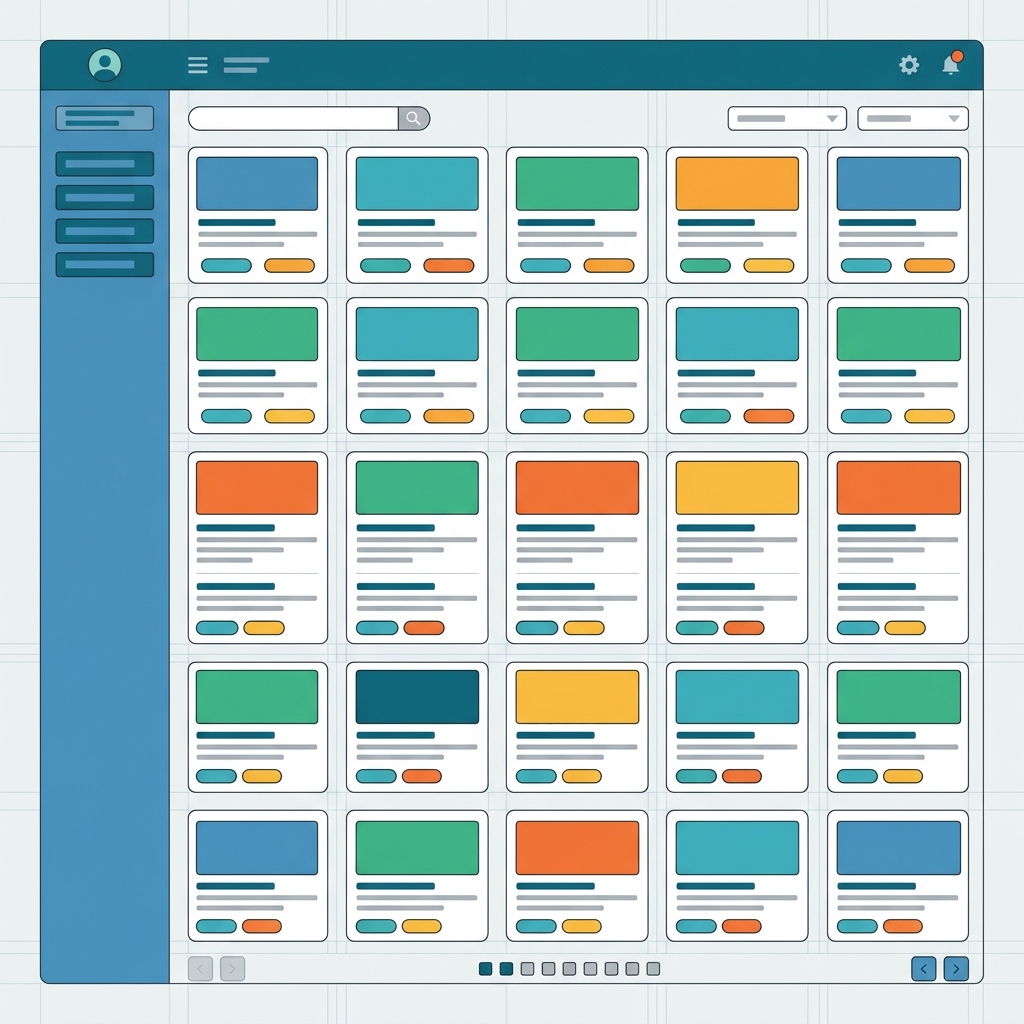Viewport: 1024px width, 1024px height.
Task: Click the orange tag pill in row one, second card
Action: [449, 265]
